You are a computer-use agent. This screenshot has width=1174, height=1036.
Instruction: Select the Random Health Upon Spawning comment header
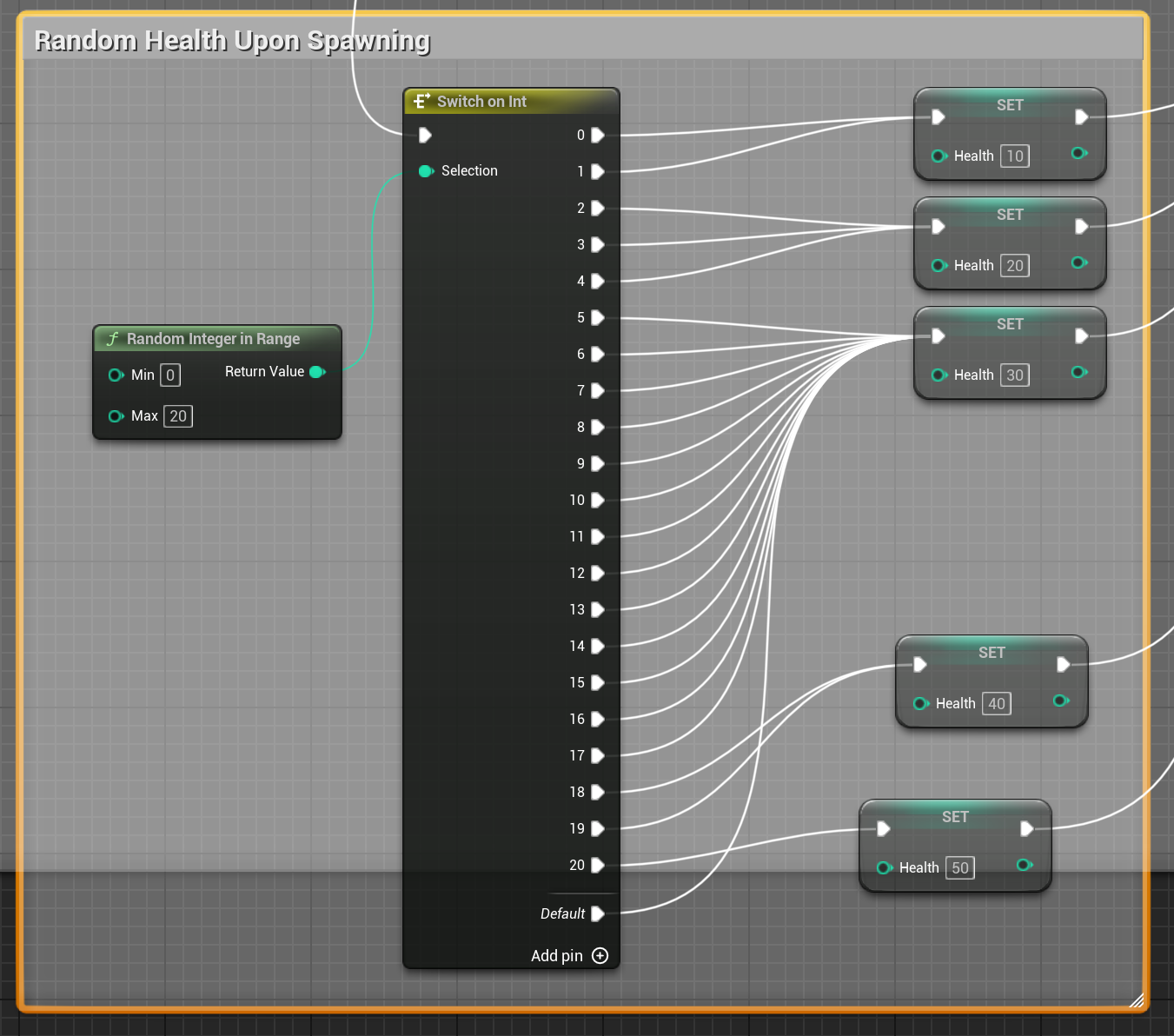pos(232,41)
